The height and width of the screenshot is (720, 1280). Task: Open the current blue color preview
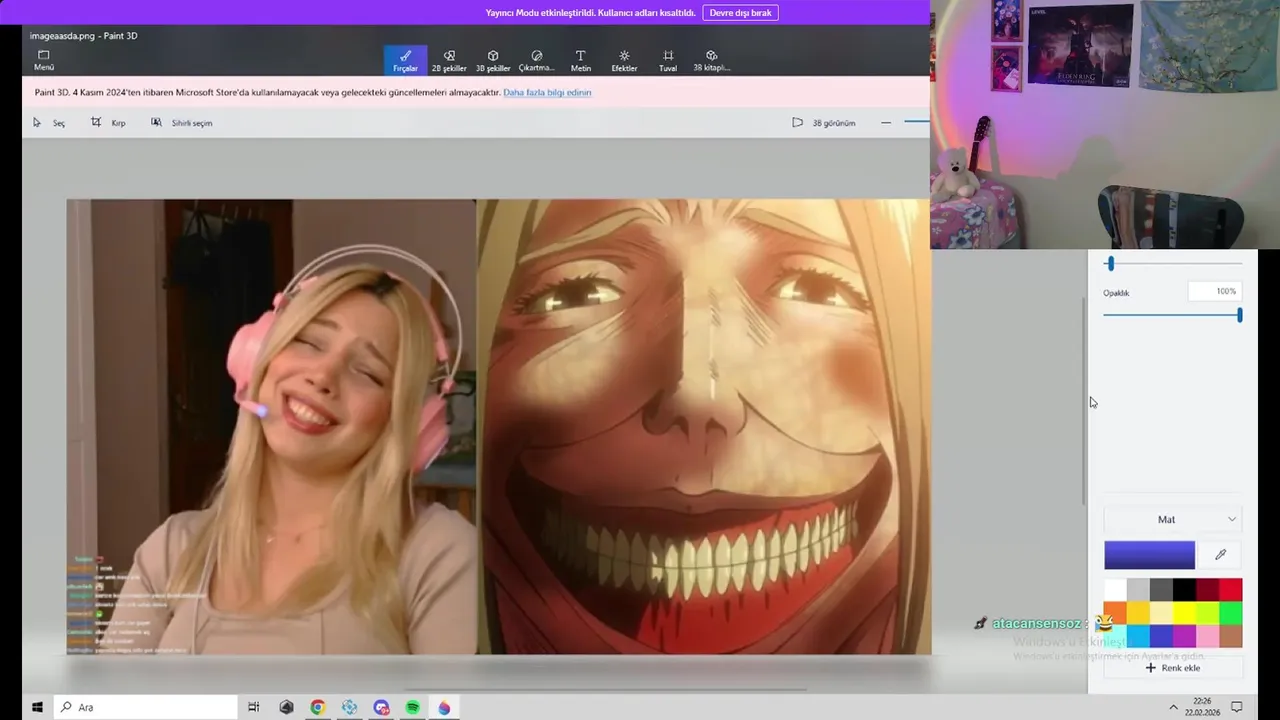click(1150, 555)
